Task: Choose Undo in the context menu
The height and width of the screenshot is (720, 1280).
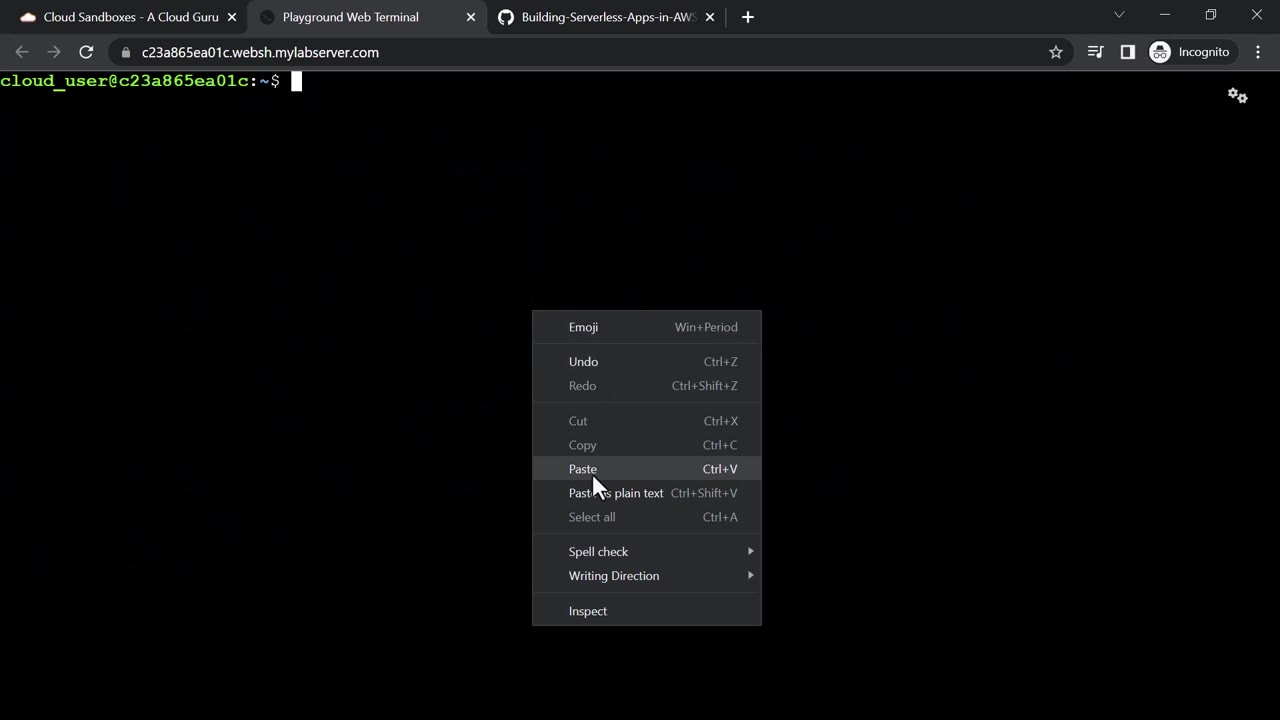Action: (647, 362)
